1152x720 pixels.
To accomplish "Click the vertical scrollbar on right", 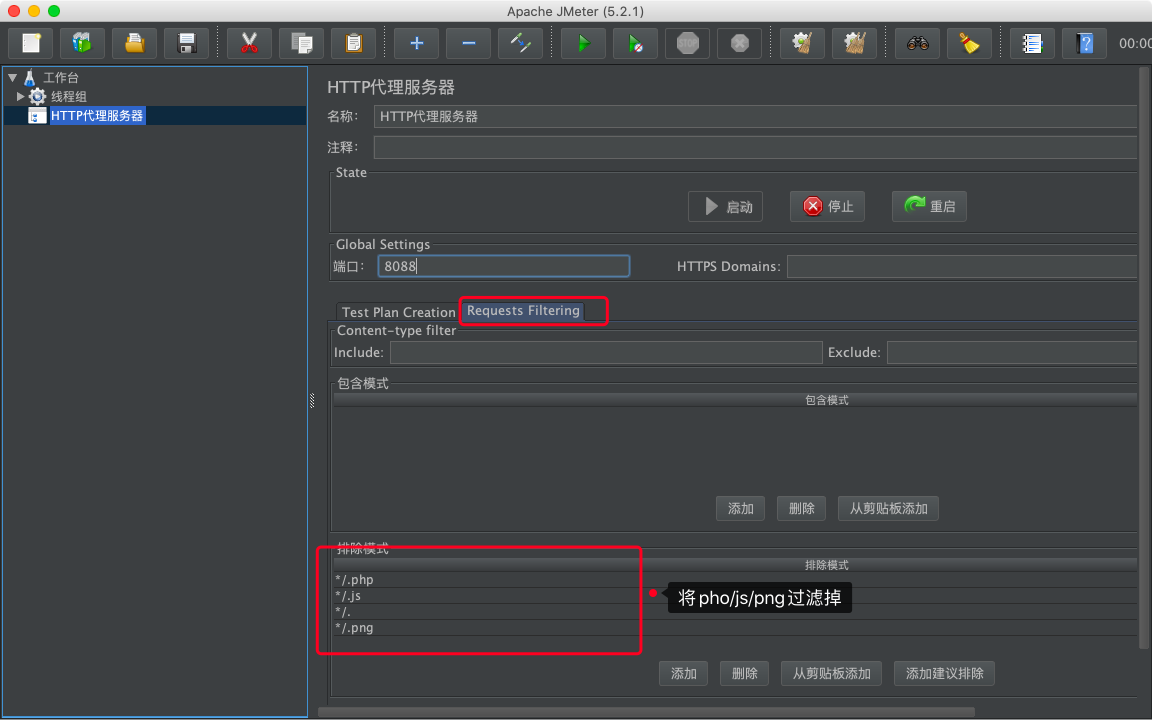I will click(1144, 359).
